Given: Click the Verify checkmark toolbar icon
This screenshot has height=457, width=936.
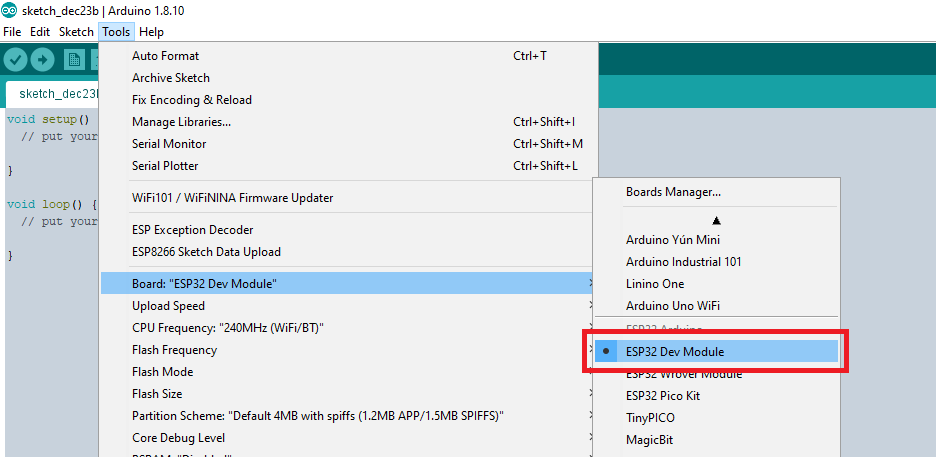Looking at the screenshot, I should click(16, 59).
